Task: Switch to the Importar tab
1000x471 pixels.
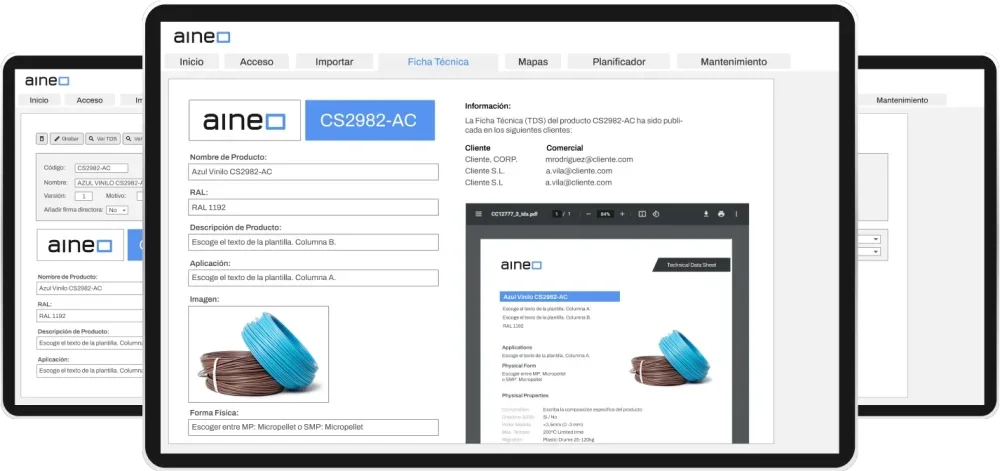Action: (x=334, y=62)
